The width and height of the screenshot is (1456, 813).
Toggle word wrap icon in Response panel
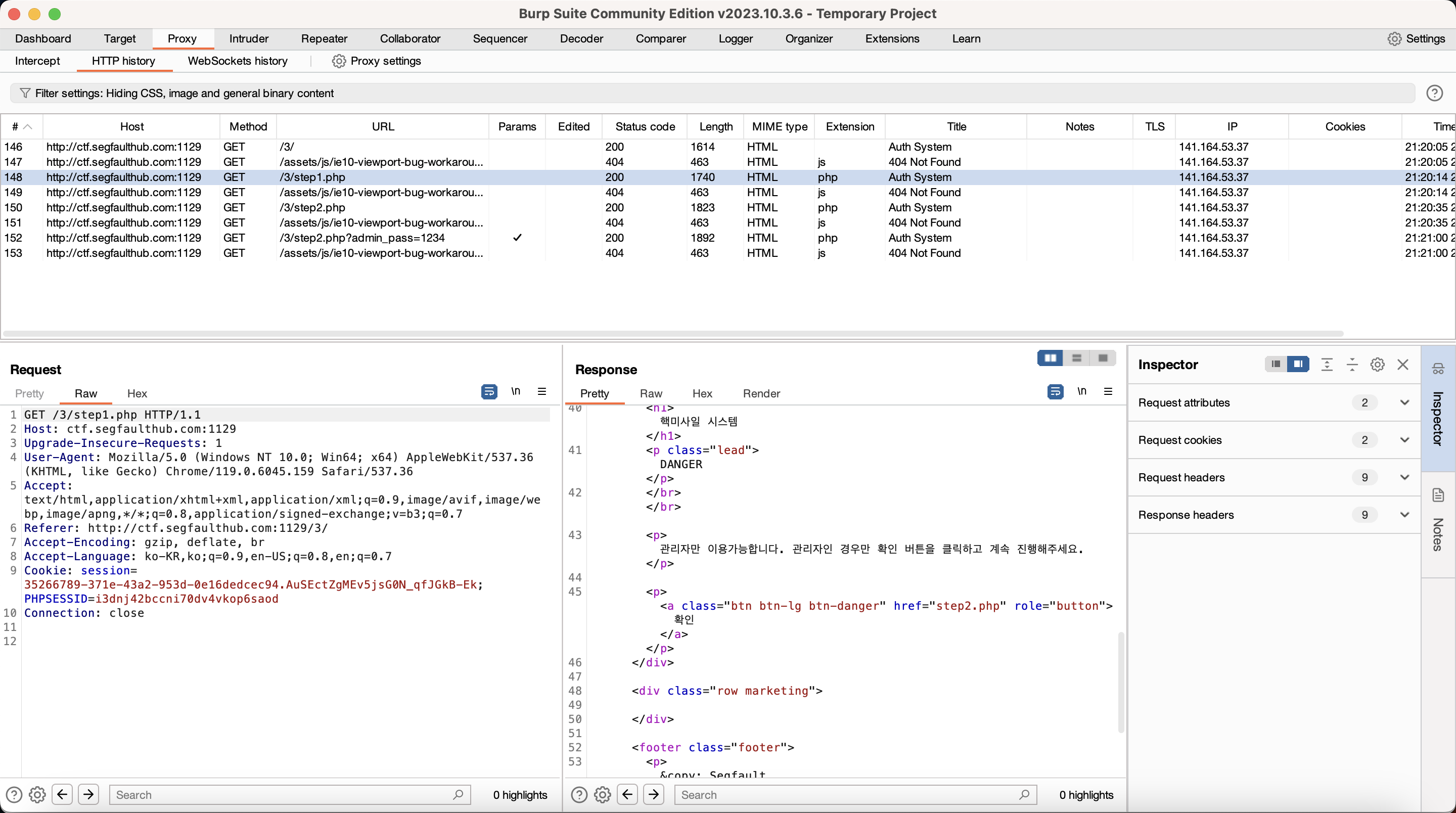click(1055, 391)
